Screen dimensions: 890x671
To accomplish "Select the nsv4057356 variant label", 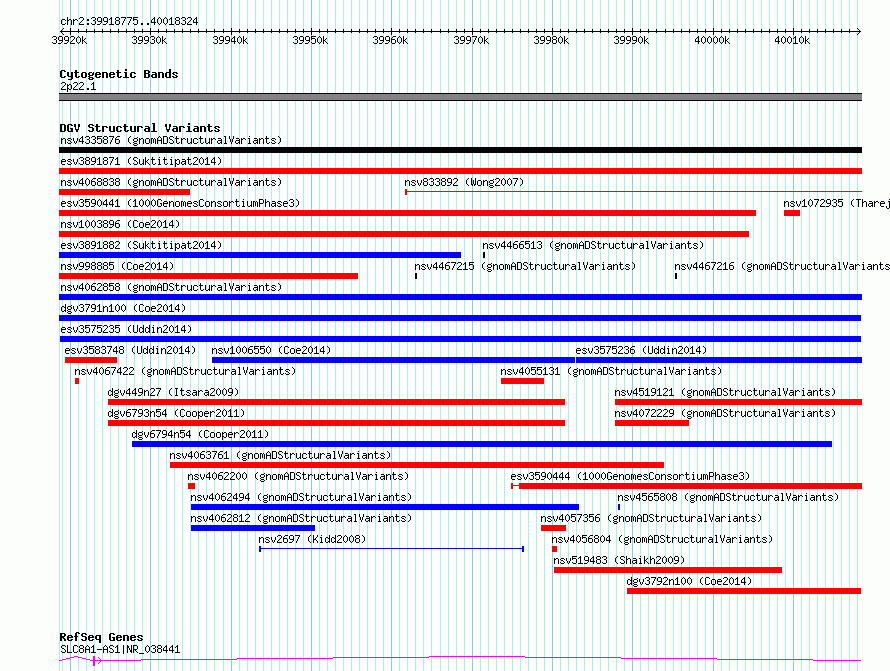I will click(x=651, y=518).
